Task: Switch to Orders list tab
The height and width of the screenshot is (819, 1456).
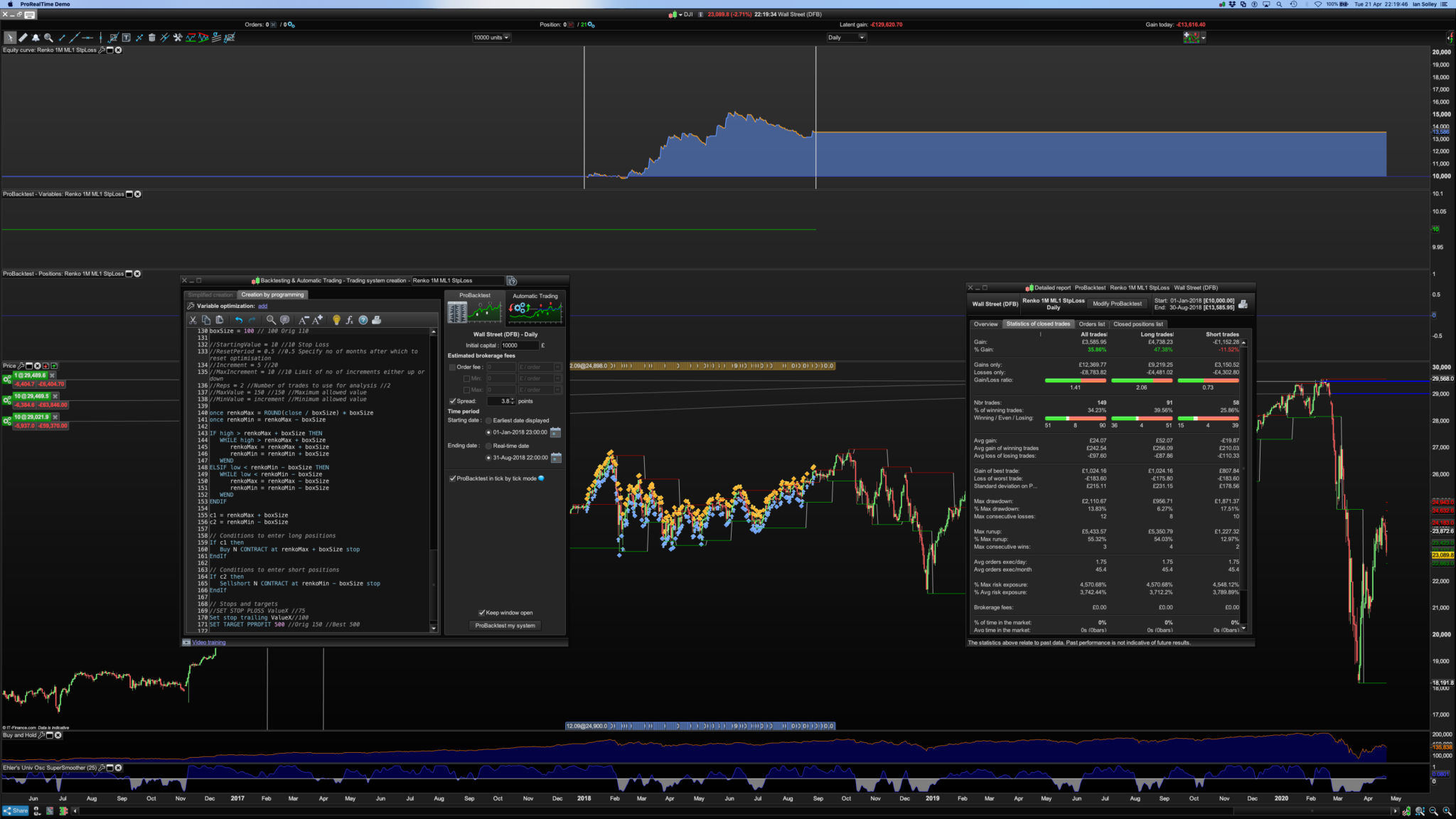Action: [x=1092, y=324]
